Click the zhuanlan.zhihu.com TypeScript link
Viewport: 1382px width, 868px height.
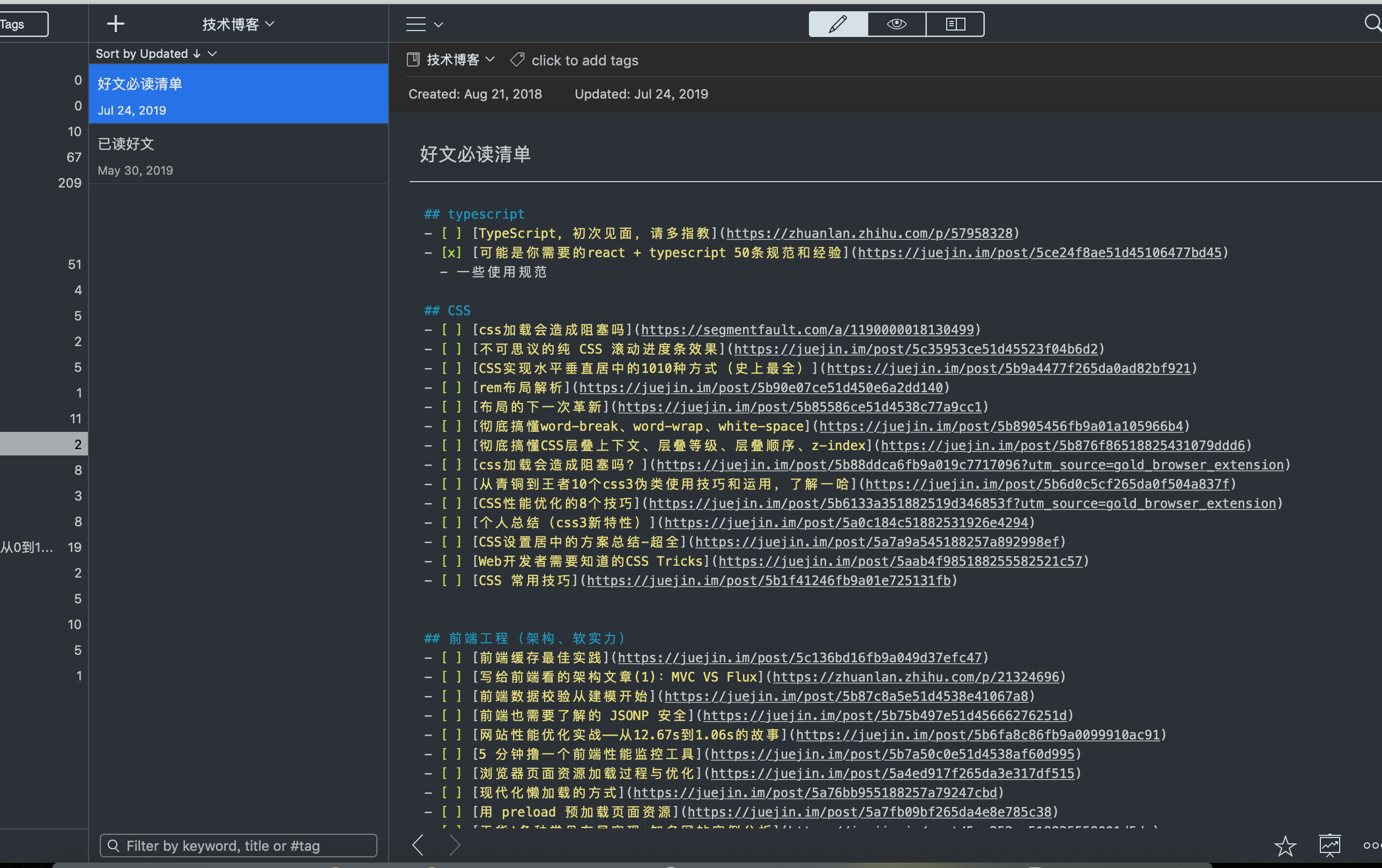pyautogui.click(x=869, y=234)
